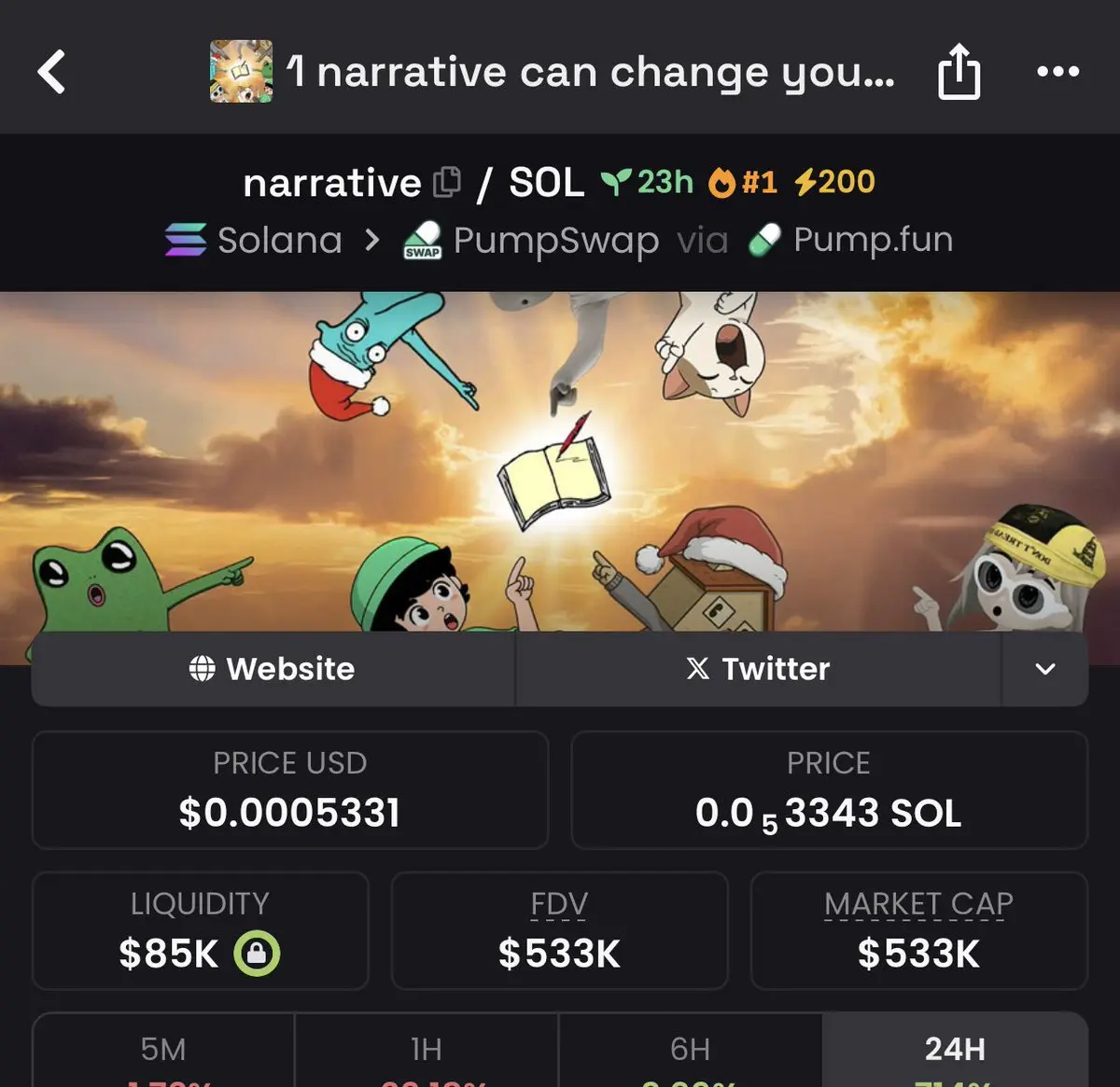Tap the token banner image
The image size is (1120, 1087).
click(x=560, y=462)
